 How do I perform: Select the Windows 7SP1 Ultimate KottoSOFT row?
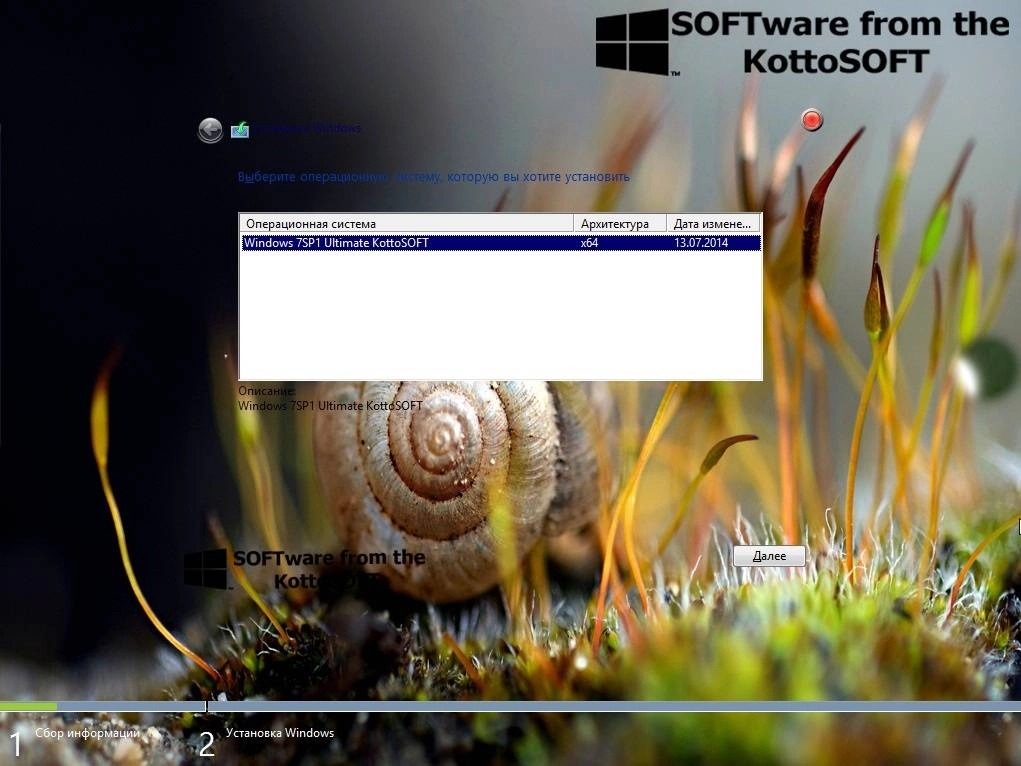click(501, 242)
